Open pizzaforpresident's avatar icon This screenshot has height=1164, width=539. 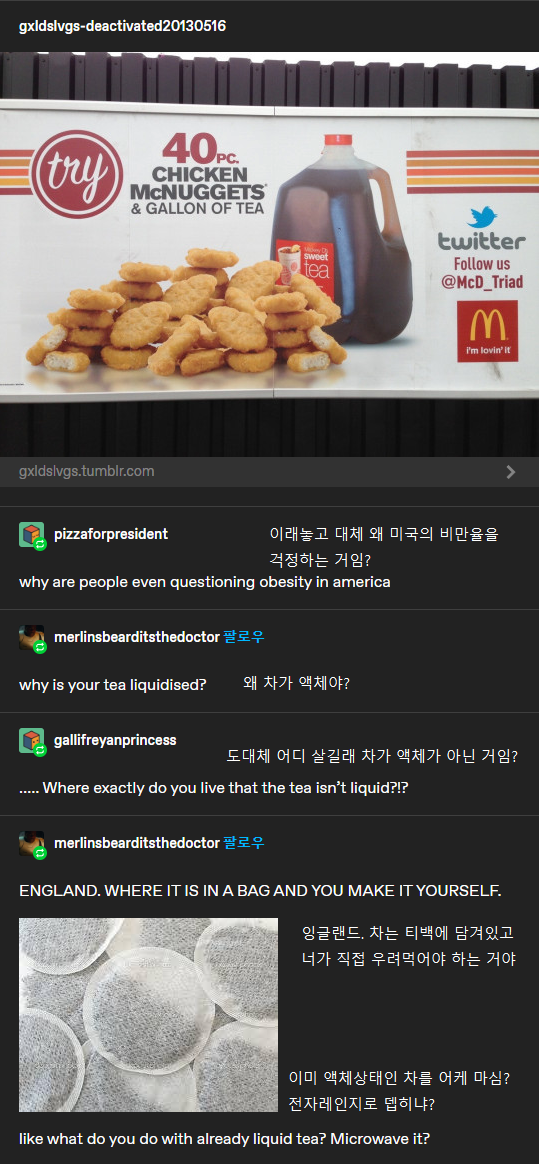pos(31,534)
